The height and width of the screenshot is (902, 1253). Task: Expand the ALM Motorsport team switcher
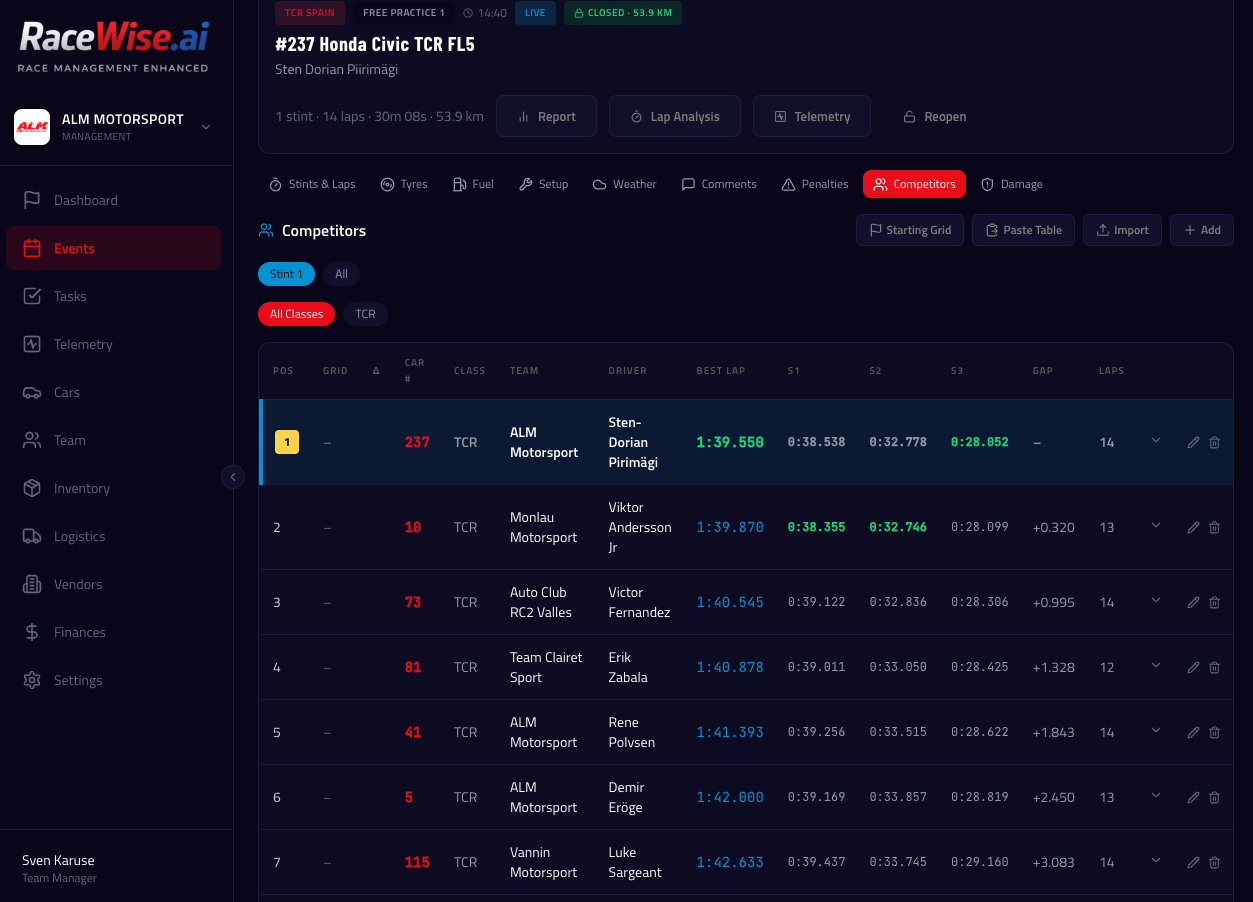pos(206,126)
